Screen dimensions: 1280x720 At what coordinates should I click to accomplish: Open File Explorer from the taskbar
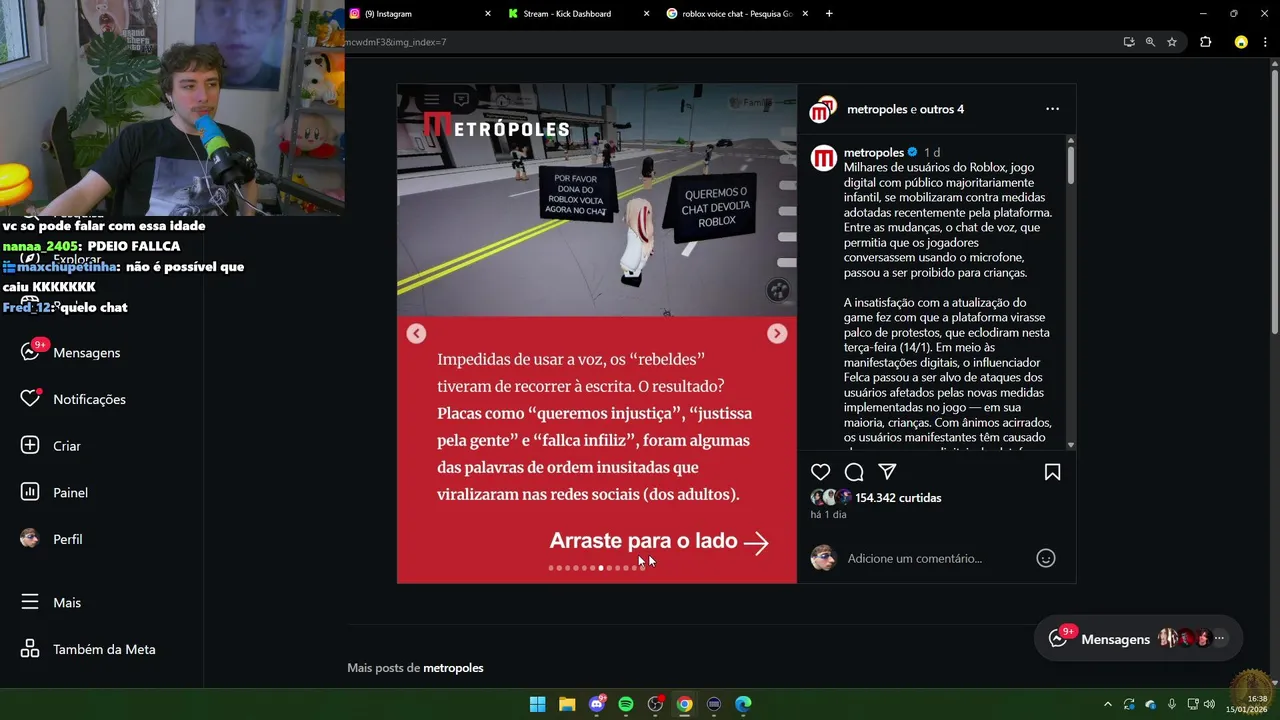click(567, 704)
